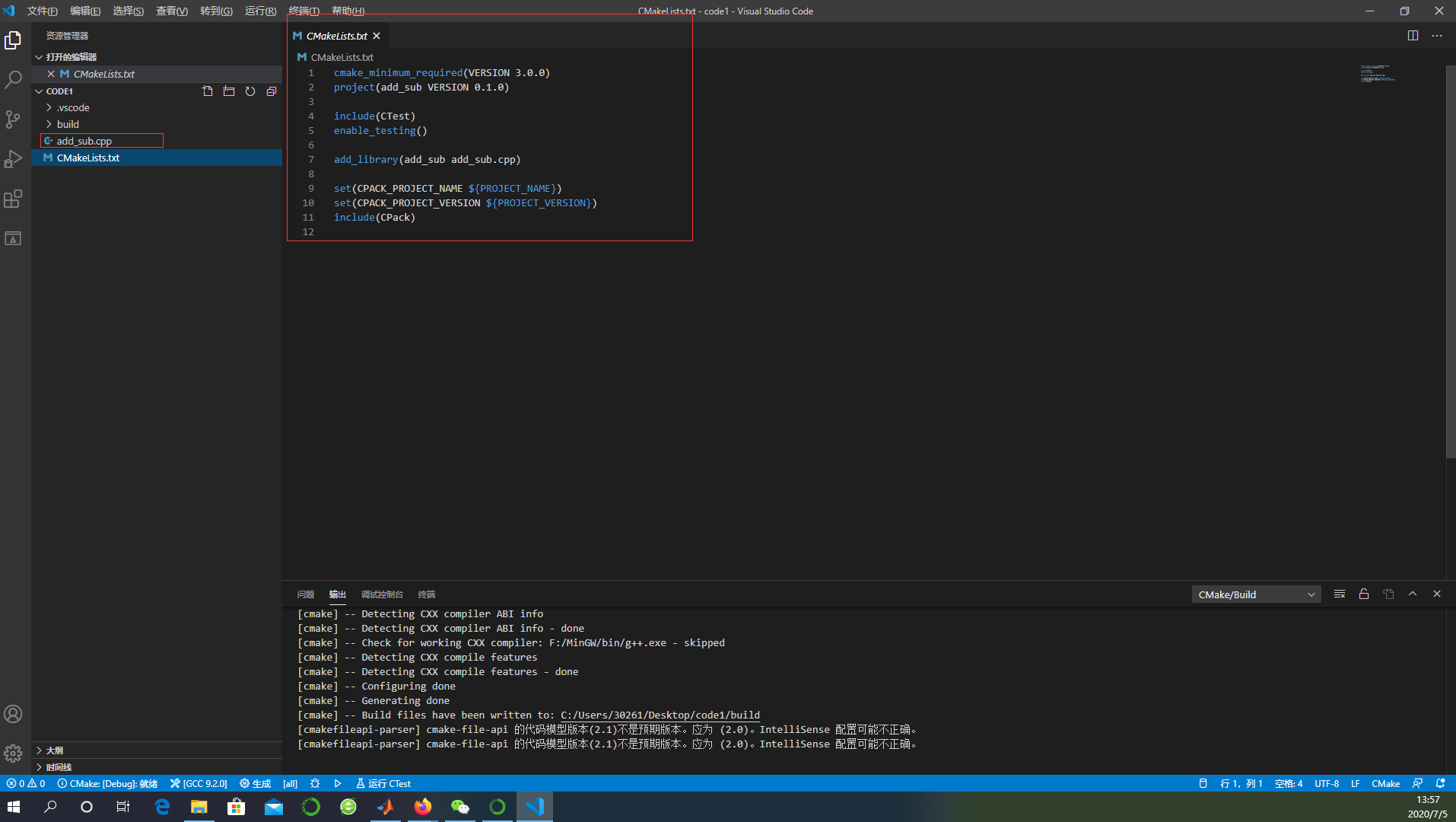Switch to the 终端 panel tab
This screenshot has height=822, width=1456.
coord(427,594)
